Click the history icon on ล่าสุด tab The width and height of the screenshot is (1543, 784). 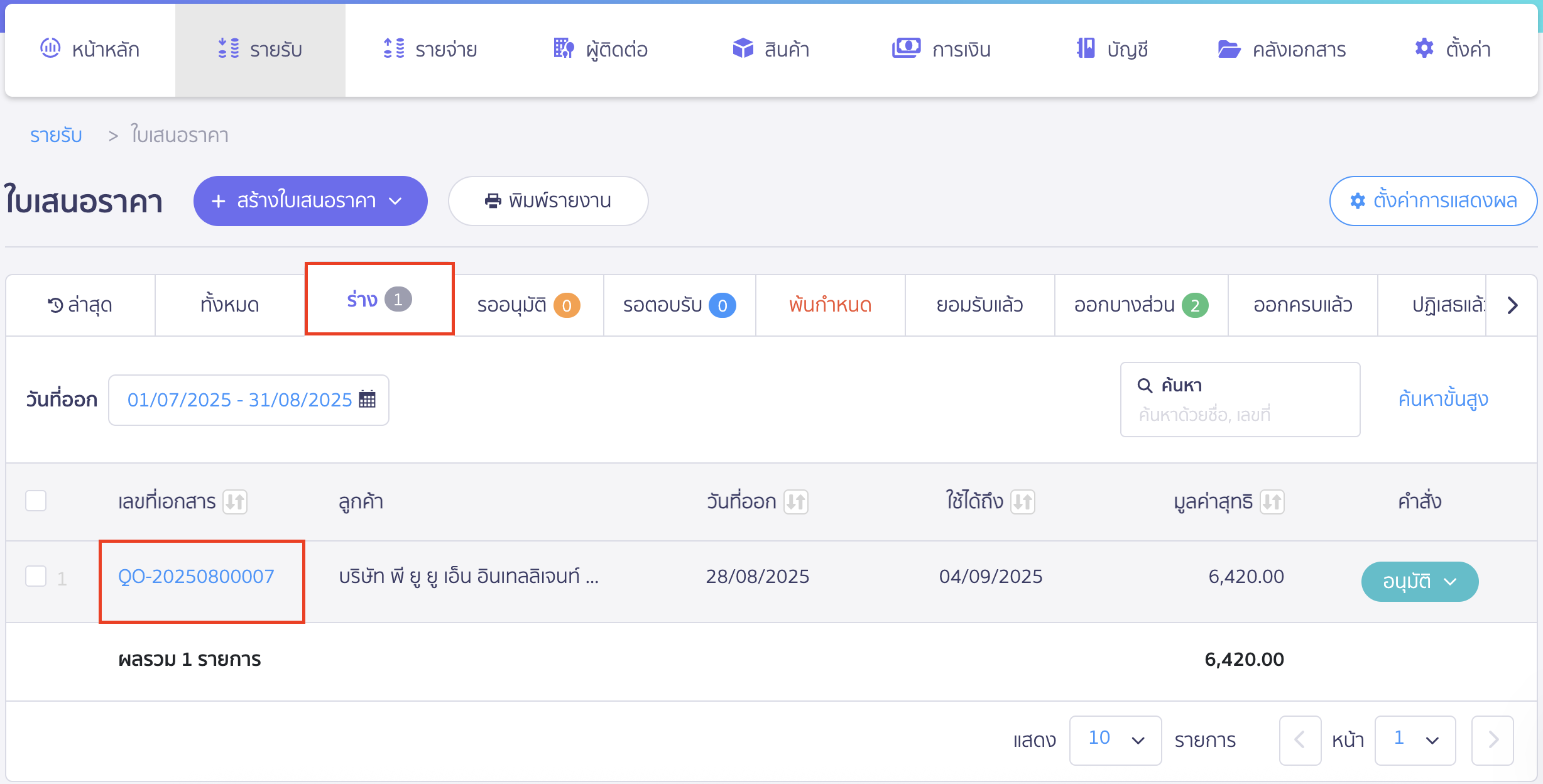56,305
